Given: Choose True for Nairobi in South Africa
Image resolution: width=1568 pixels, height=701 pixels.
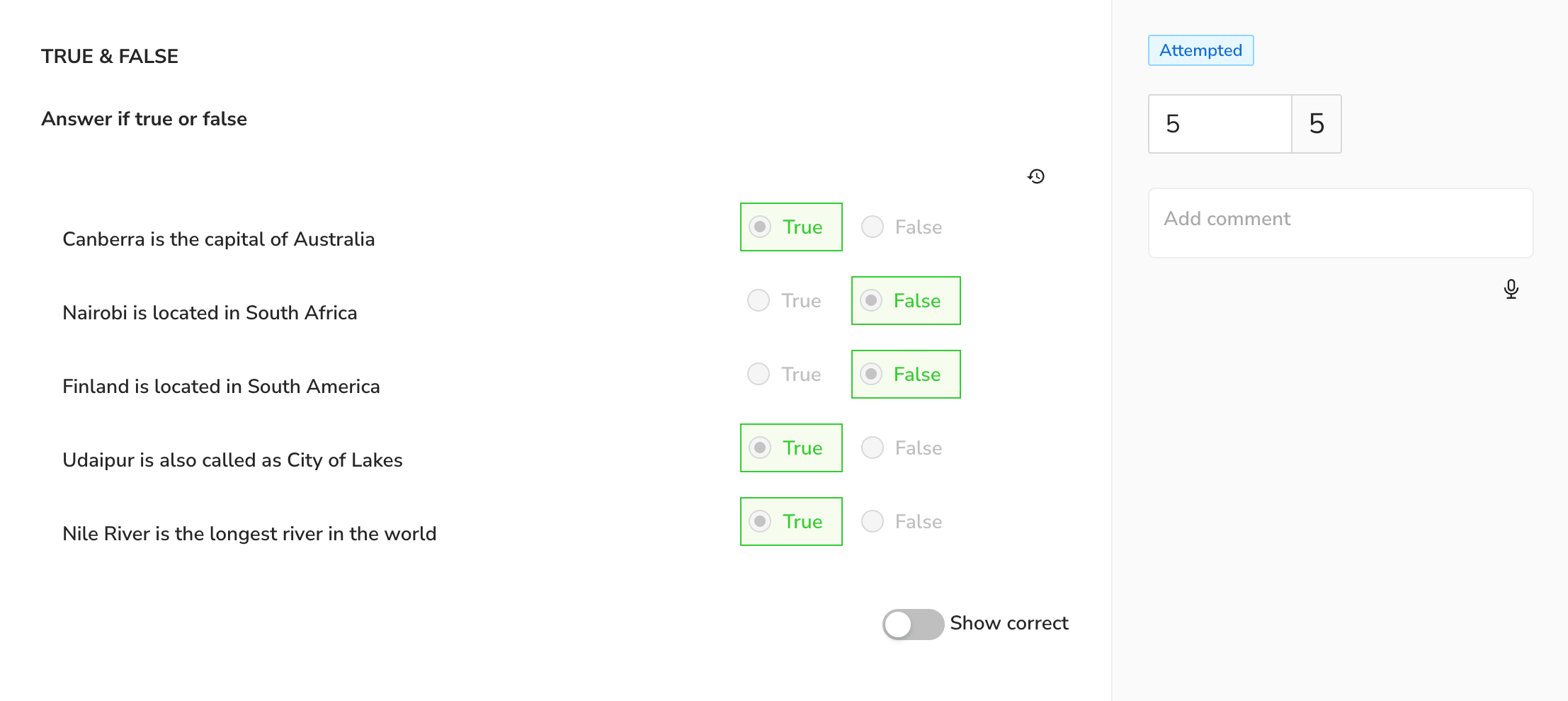Looking at the screenshot, I should click(785, 301).
